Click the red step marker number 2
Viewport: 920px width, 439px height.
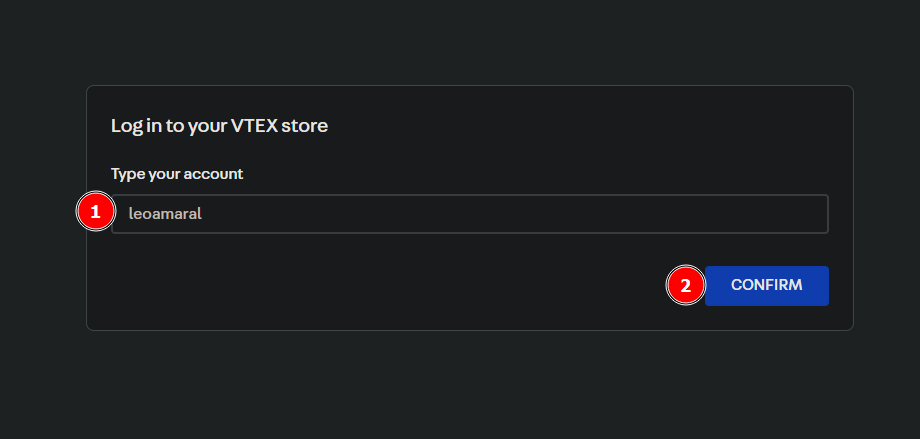(685, 285)
